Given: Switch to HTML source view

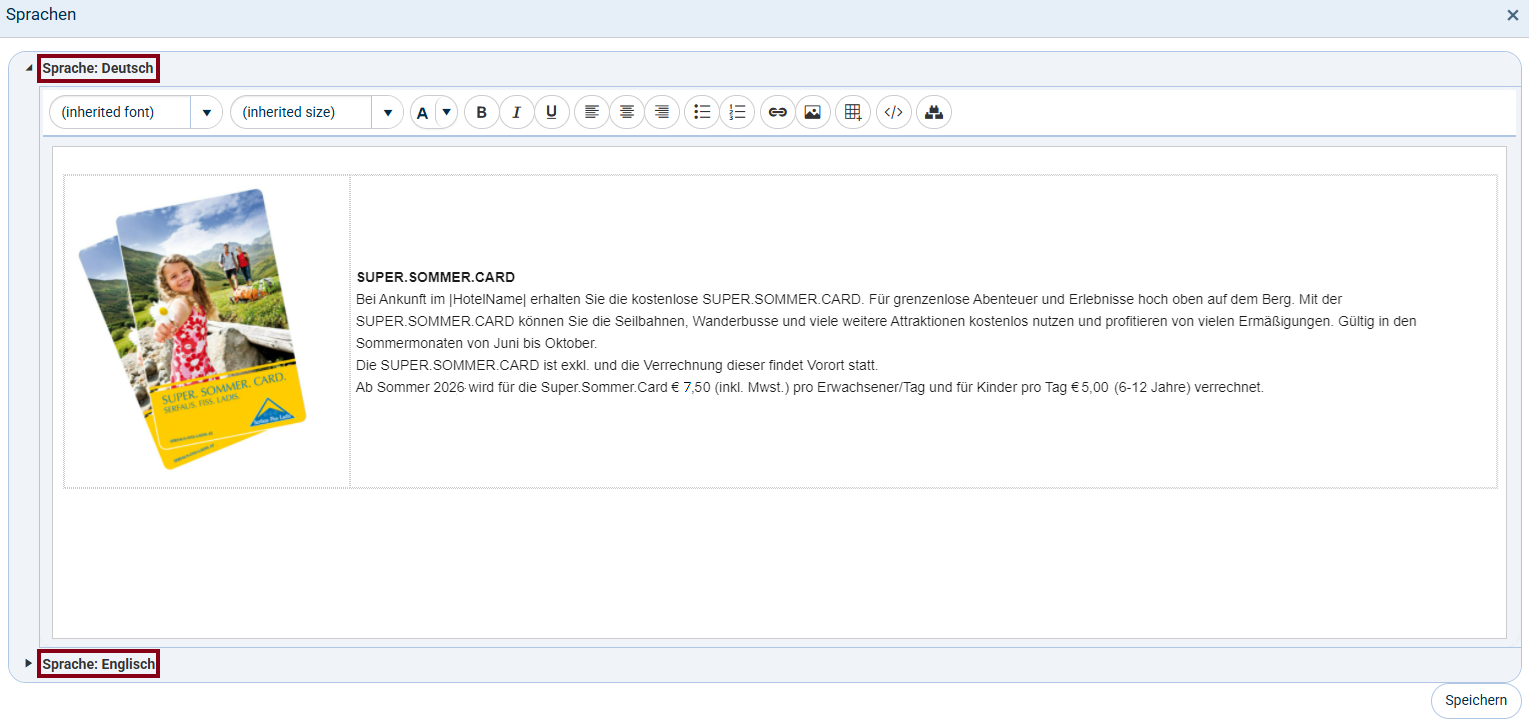Looking at the screenshot, I should [894, 112].
